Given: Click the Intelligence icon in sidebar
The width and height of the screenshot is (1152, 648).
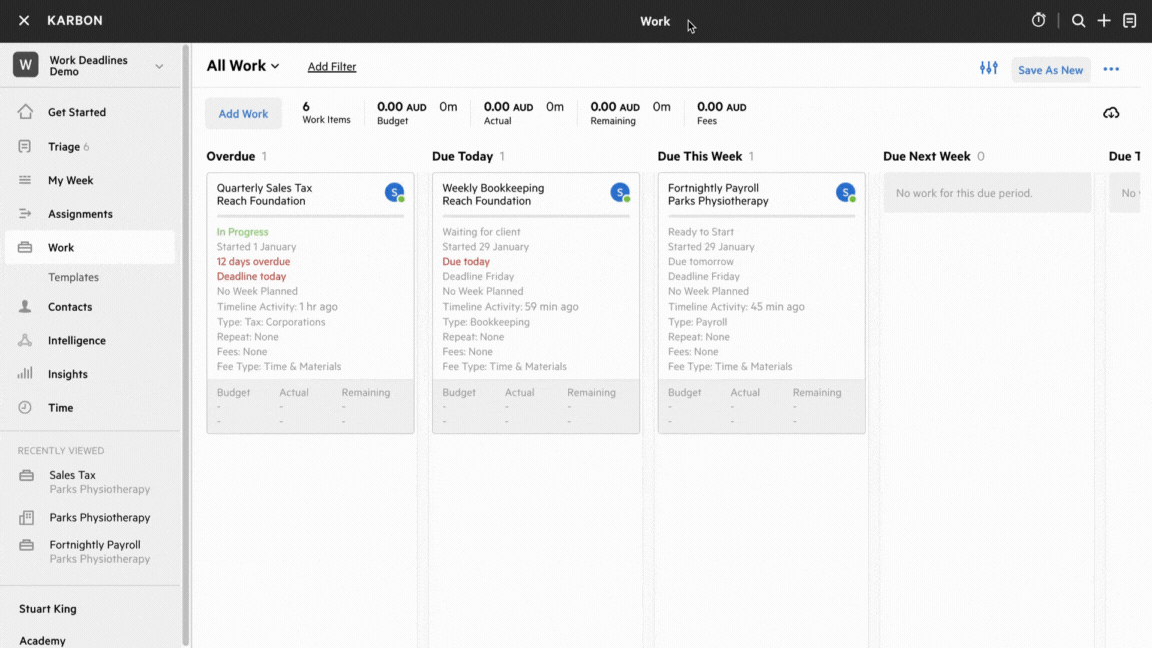Looking at the screenshot, I should pos(25,340).
